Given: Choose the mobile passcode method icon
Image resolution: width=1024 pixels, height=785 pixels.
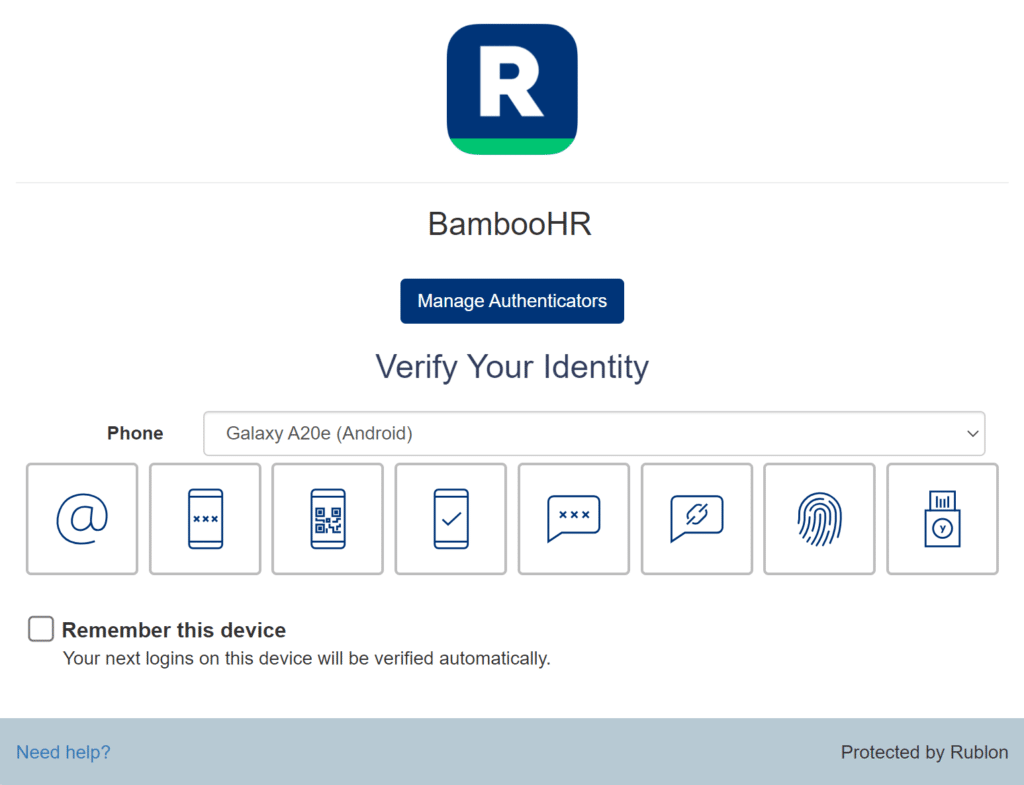Looking at the screenshot, I should point(205,519).
